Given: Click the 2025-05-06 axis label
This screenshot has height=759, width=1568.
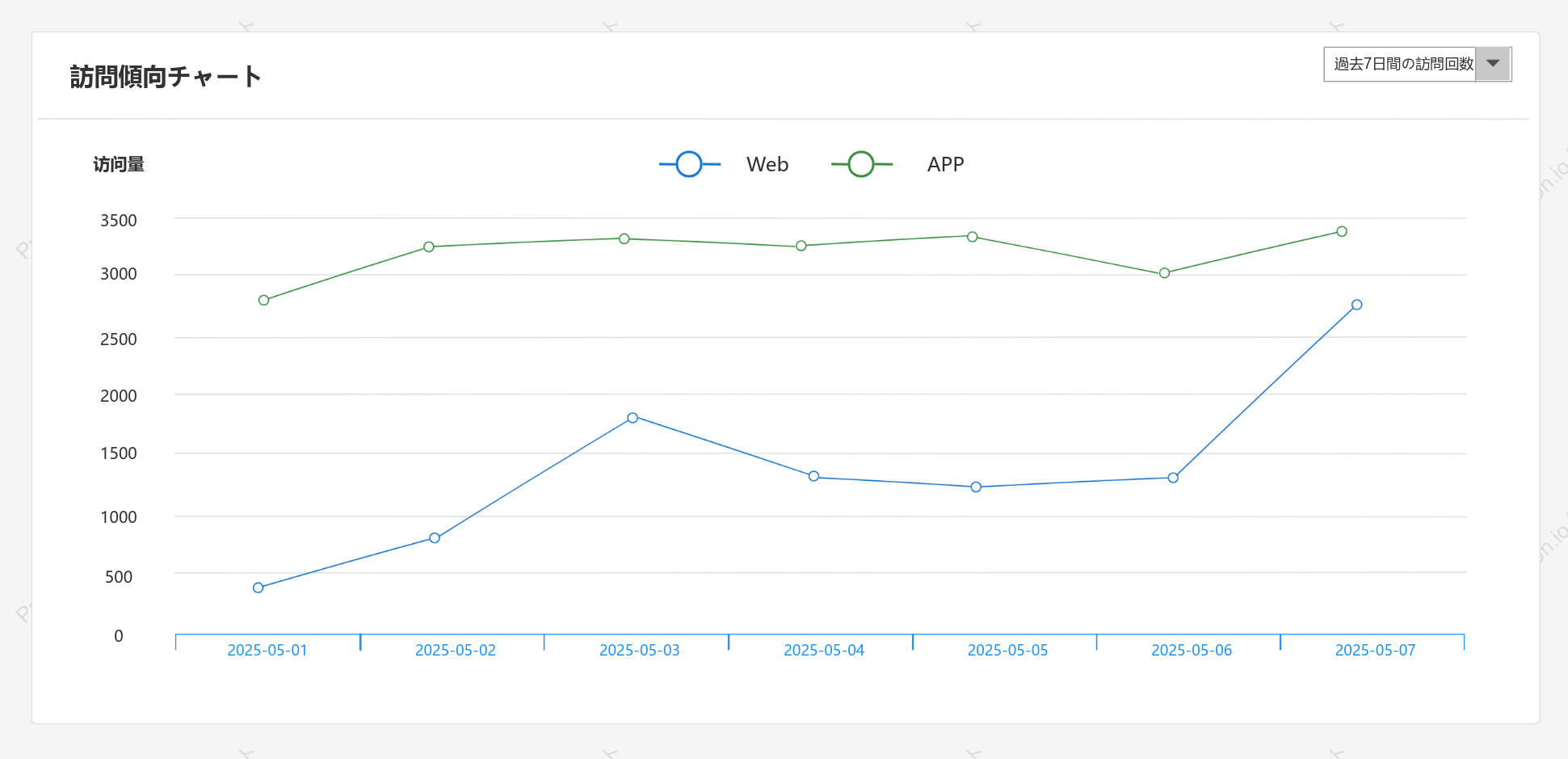Looking at the screenshot, I should coord(1192,651).
